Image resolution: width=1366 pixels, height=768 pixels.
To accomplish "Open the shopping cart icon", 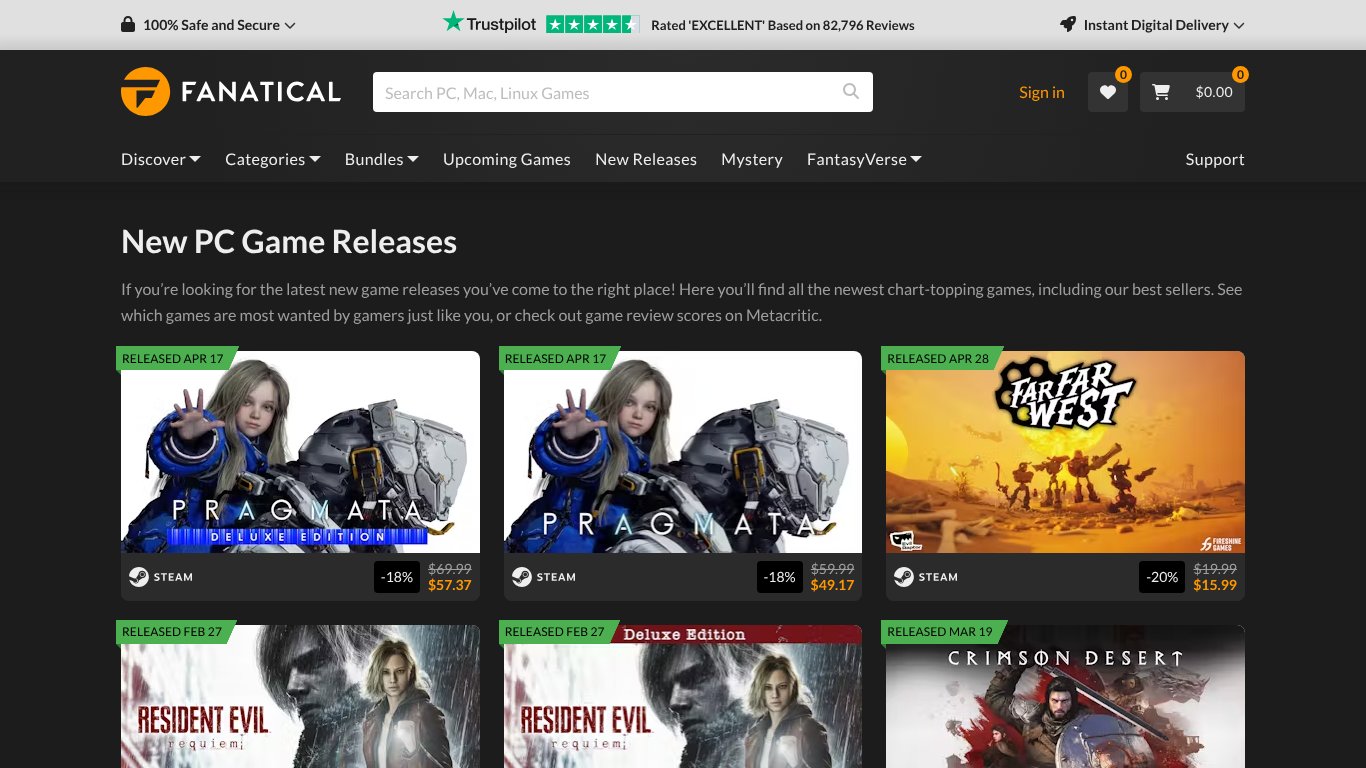I will [x=1161, y=92].
